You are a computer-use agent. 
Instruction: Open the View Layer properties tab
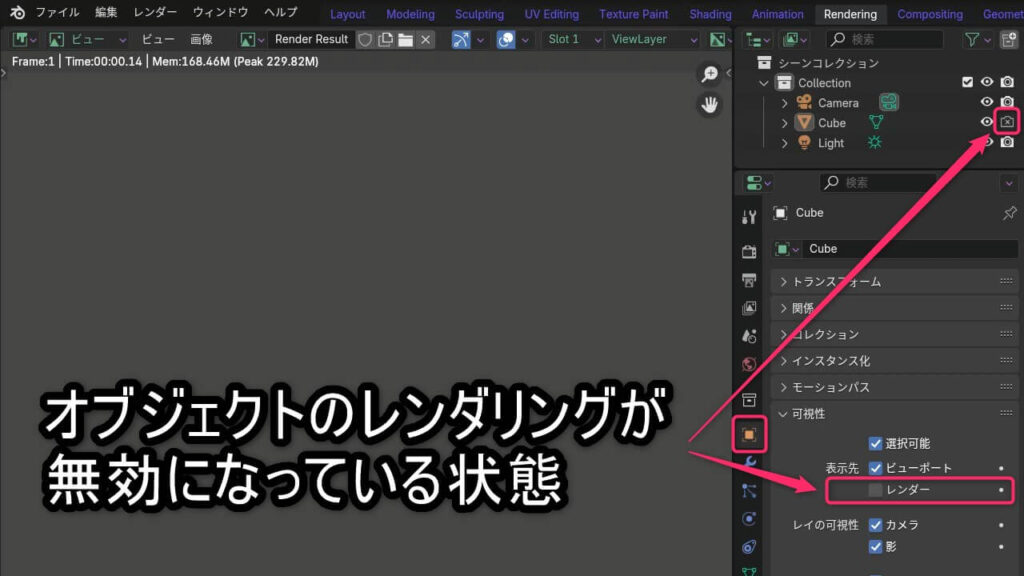(749, 308)
